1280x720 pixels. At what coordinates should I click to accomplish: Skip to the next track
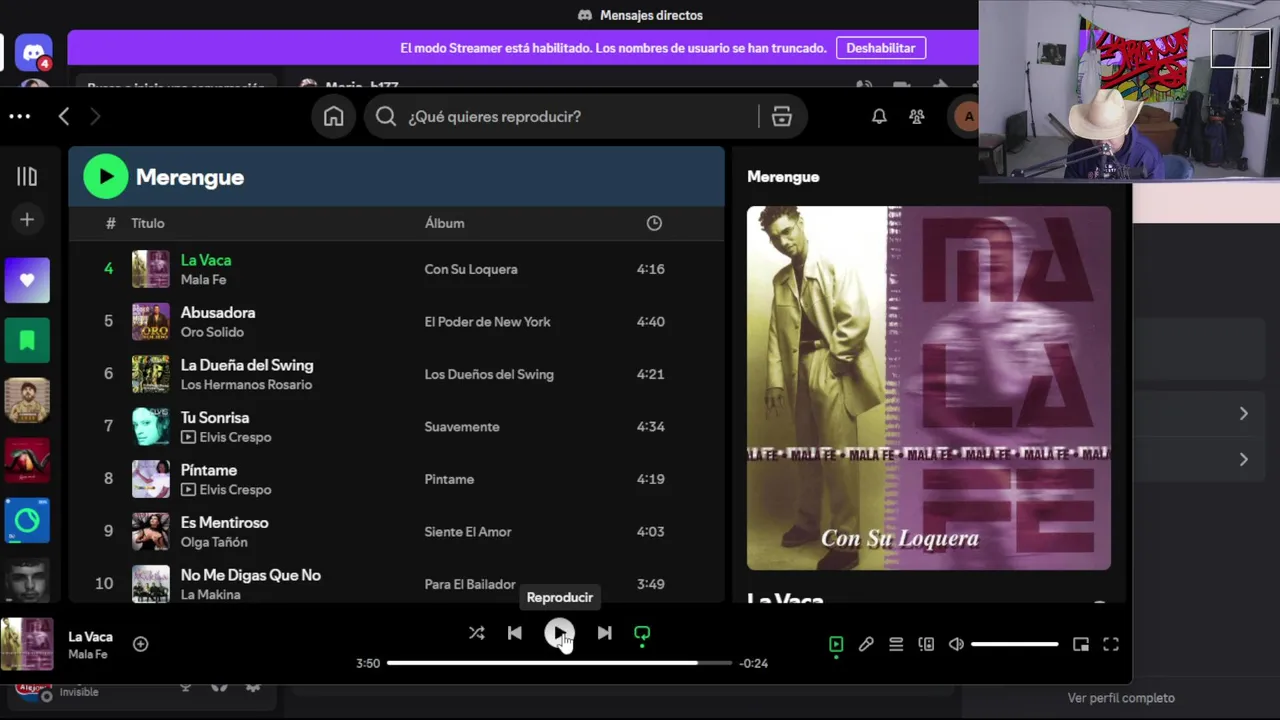[x=604, y=633]
